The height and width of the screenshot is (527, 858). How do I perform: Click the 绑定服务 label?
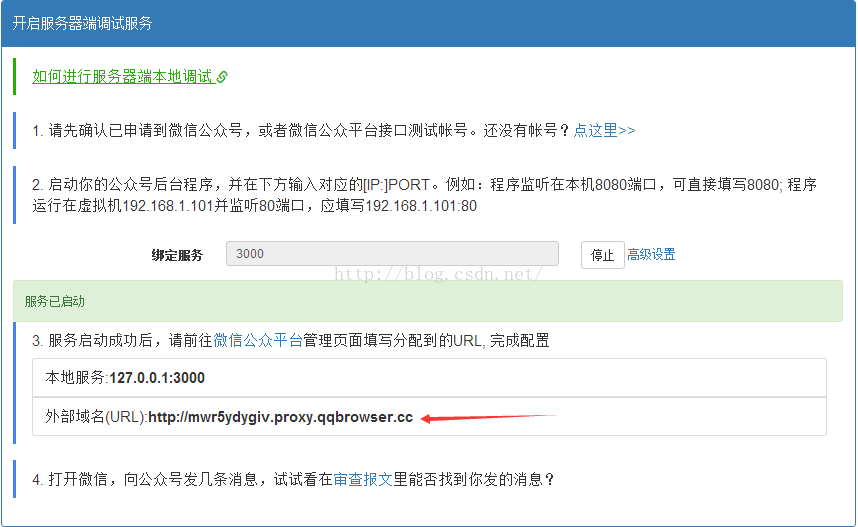coord(177,255)
